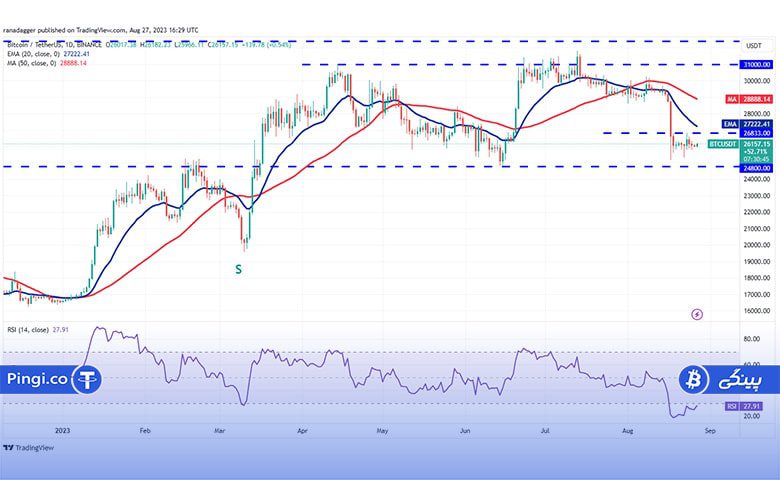
Task: Click the Feb label on the time axis
Action: pyautogui.click(x=145, y=431)
